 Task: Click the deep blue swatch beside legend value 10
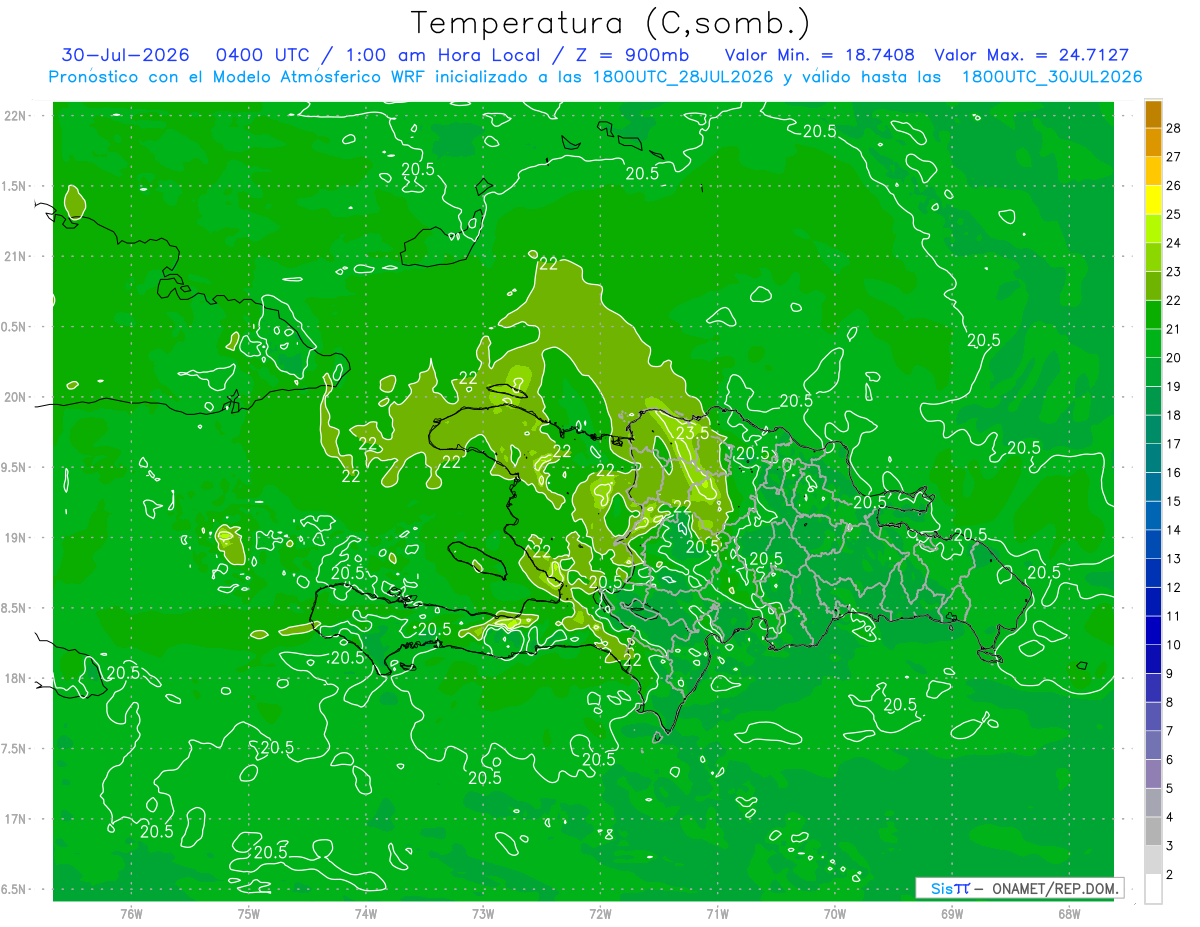[x=1154, y=631]
